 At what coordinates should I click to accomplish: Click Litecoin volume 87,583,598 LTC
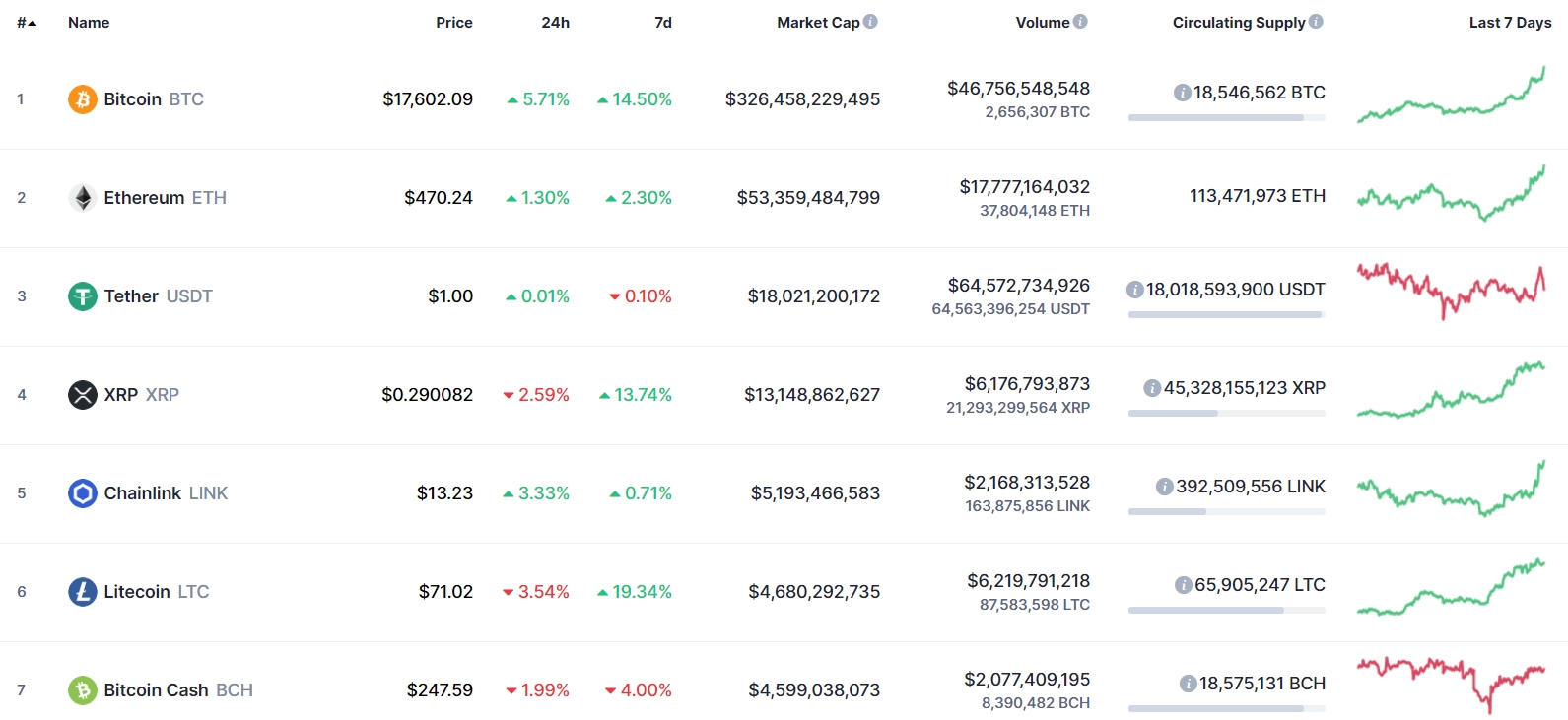coord(1035,605)
